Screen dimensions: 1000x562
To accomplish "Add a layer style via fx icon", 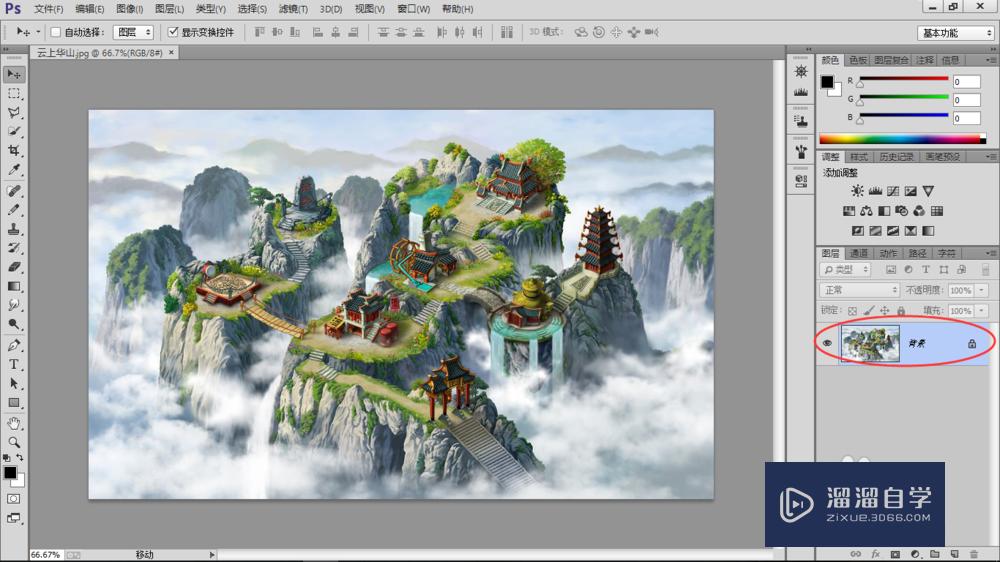I will 876,554.
